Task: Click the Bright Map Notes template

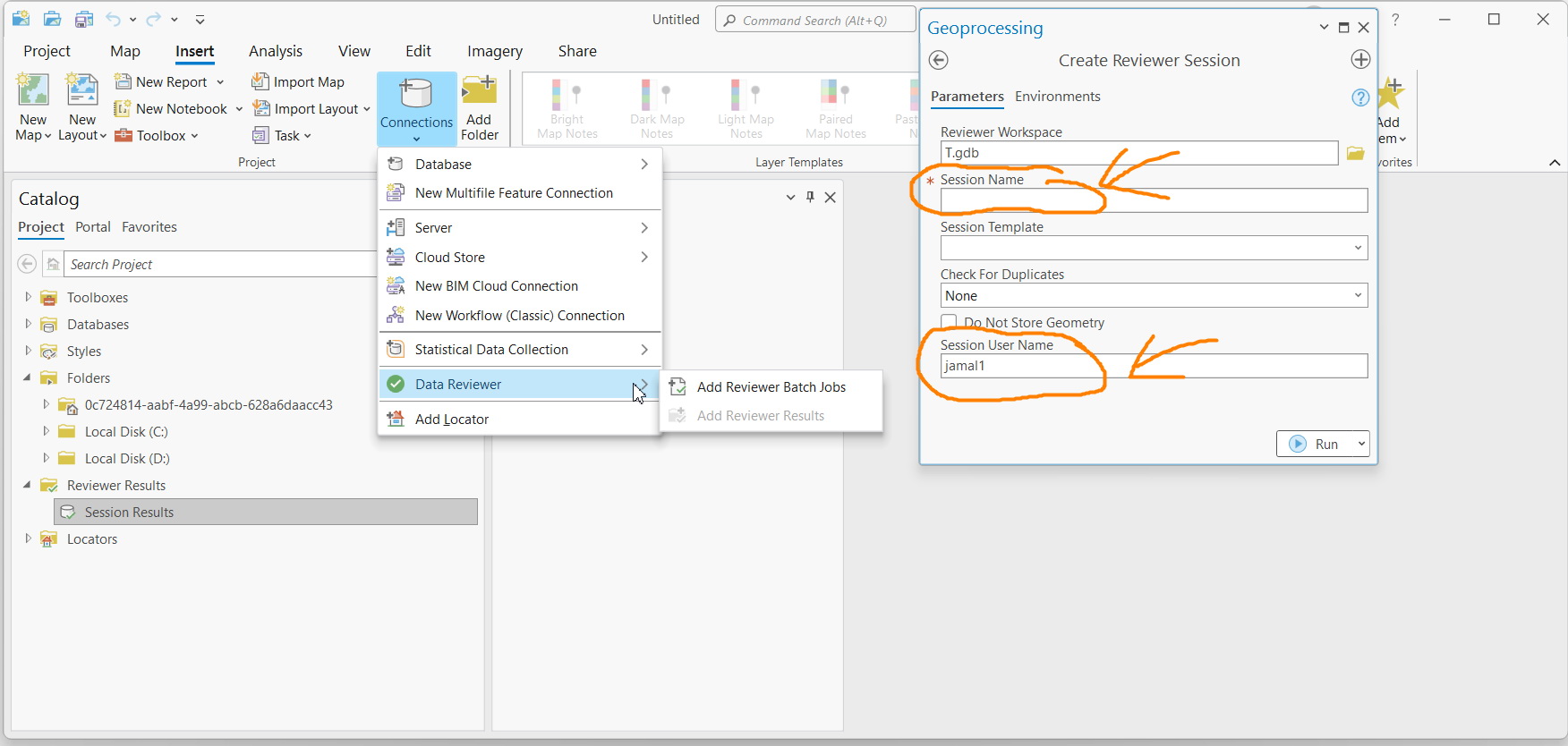Action: pos(567,109)
